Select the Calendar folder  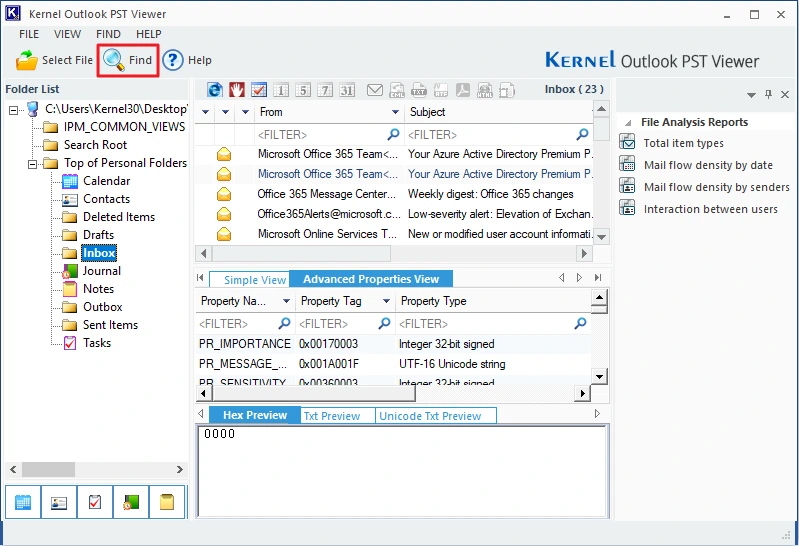106,181
